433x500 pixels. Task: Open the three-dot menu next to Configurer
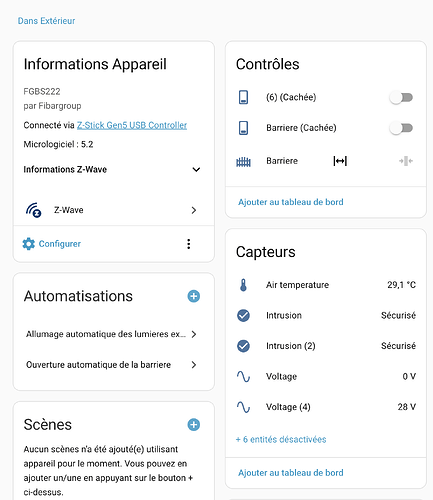[189, 244]
